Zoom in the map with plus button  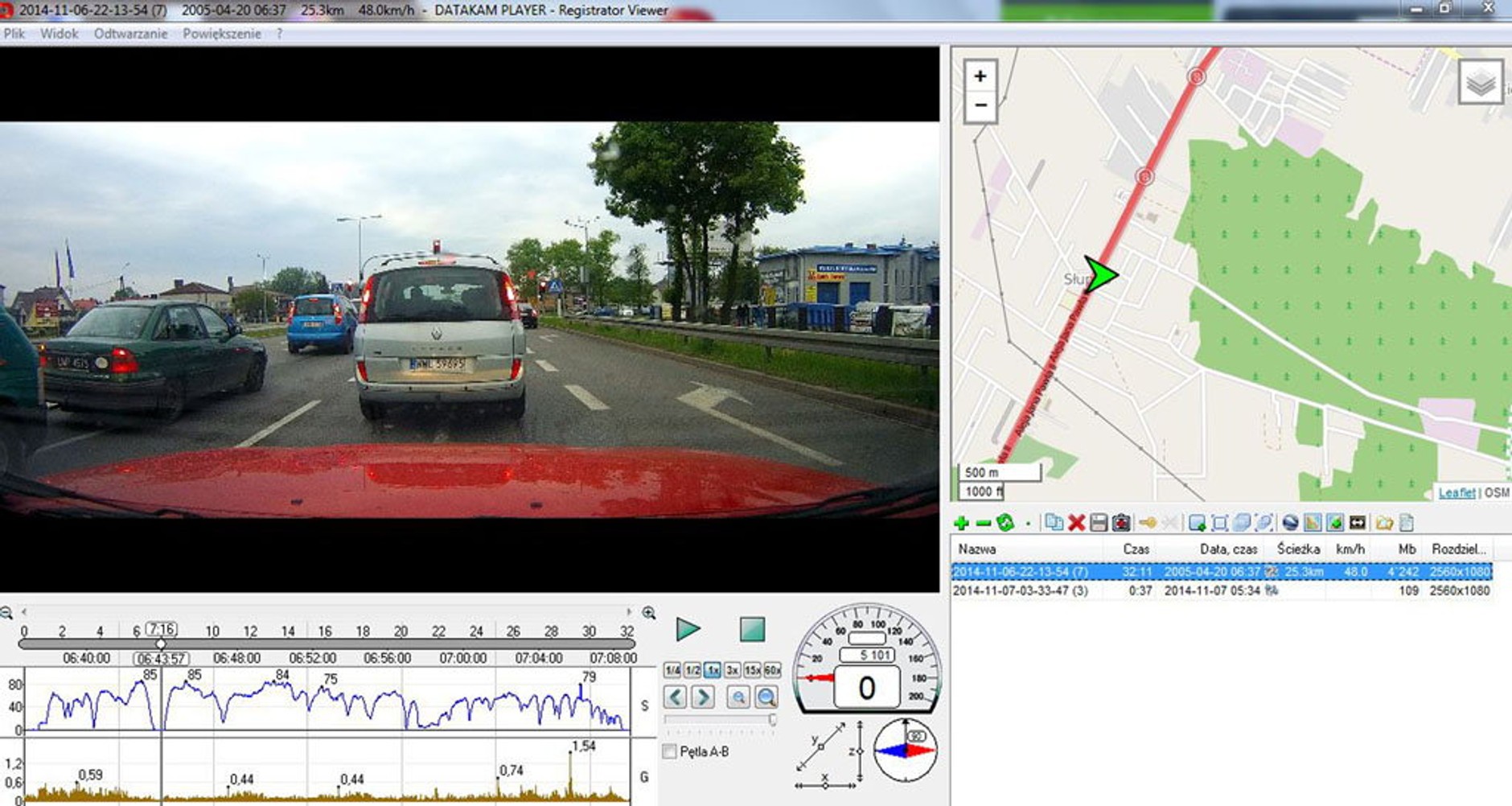980,76
